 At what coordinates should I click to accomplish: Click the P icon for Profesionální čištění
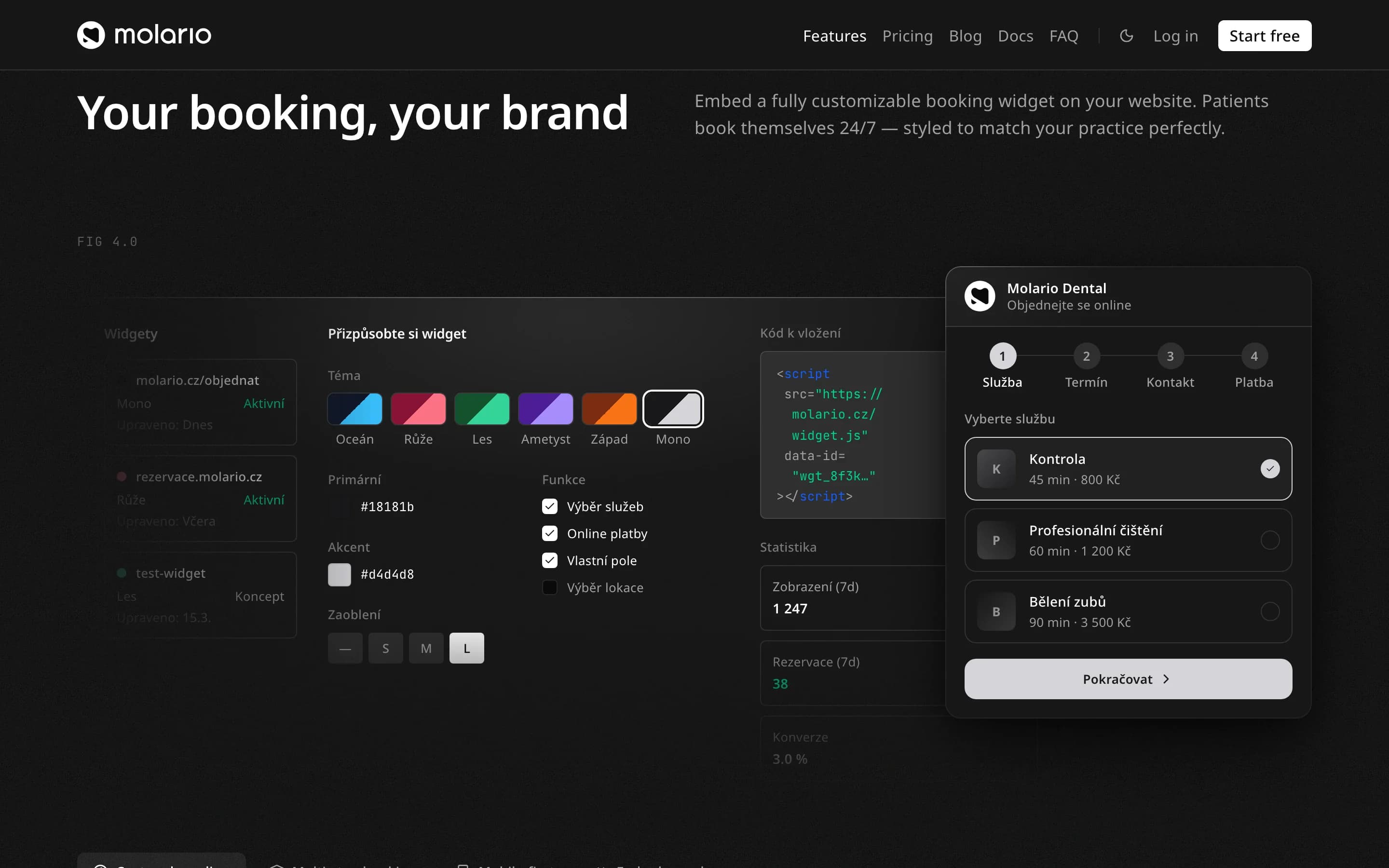[x=996, y=540]
